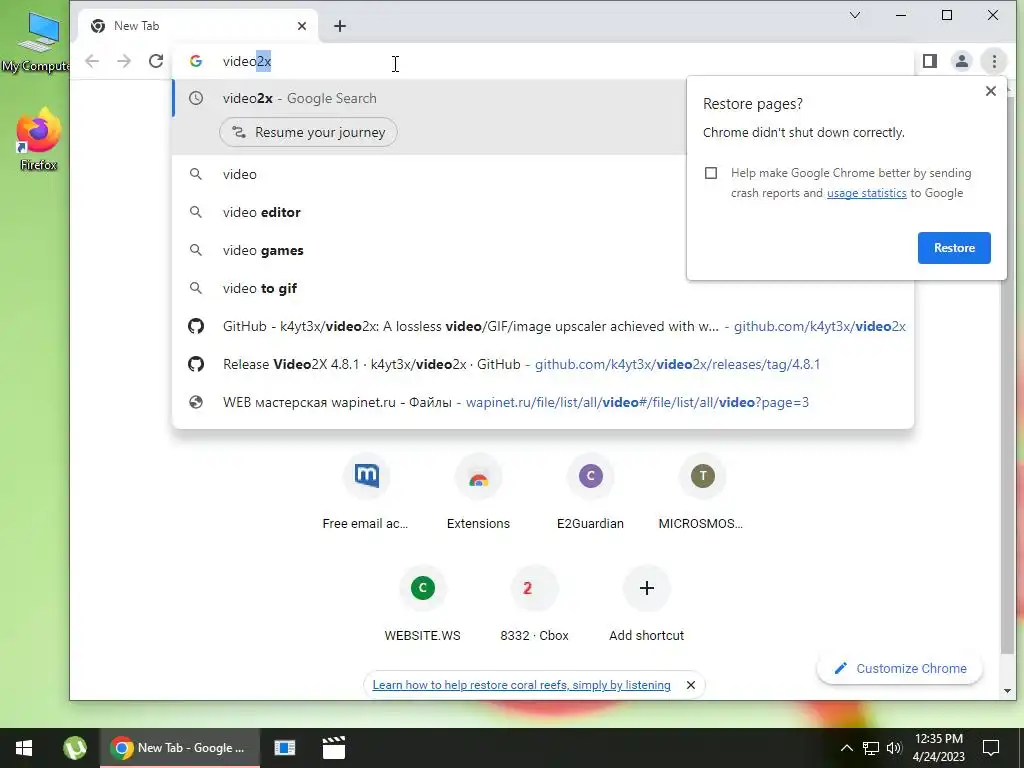Image resolution: width=1024 pixels, height=768 pixels.
Task: Close the New Tab tab
Action: [302, 26]
